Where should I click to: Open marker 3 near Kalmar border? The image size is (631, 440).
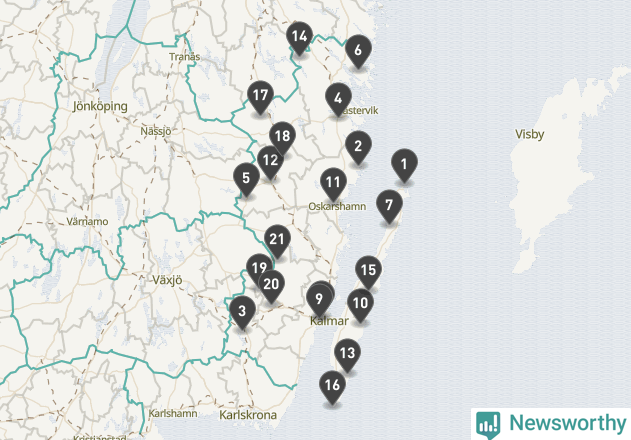pyautogui.click(x=241, y=312)
